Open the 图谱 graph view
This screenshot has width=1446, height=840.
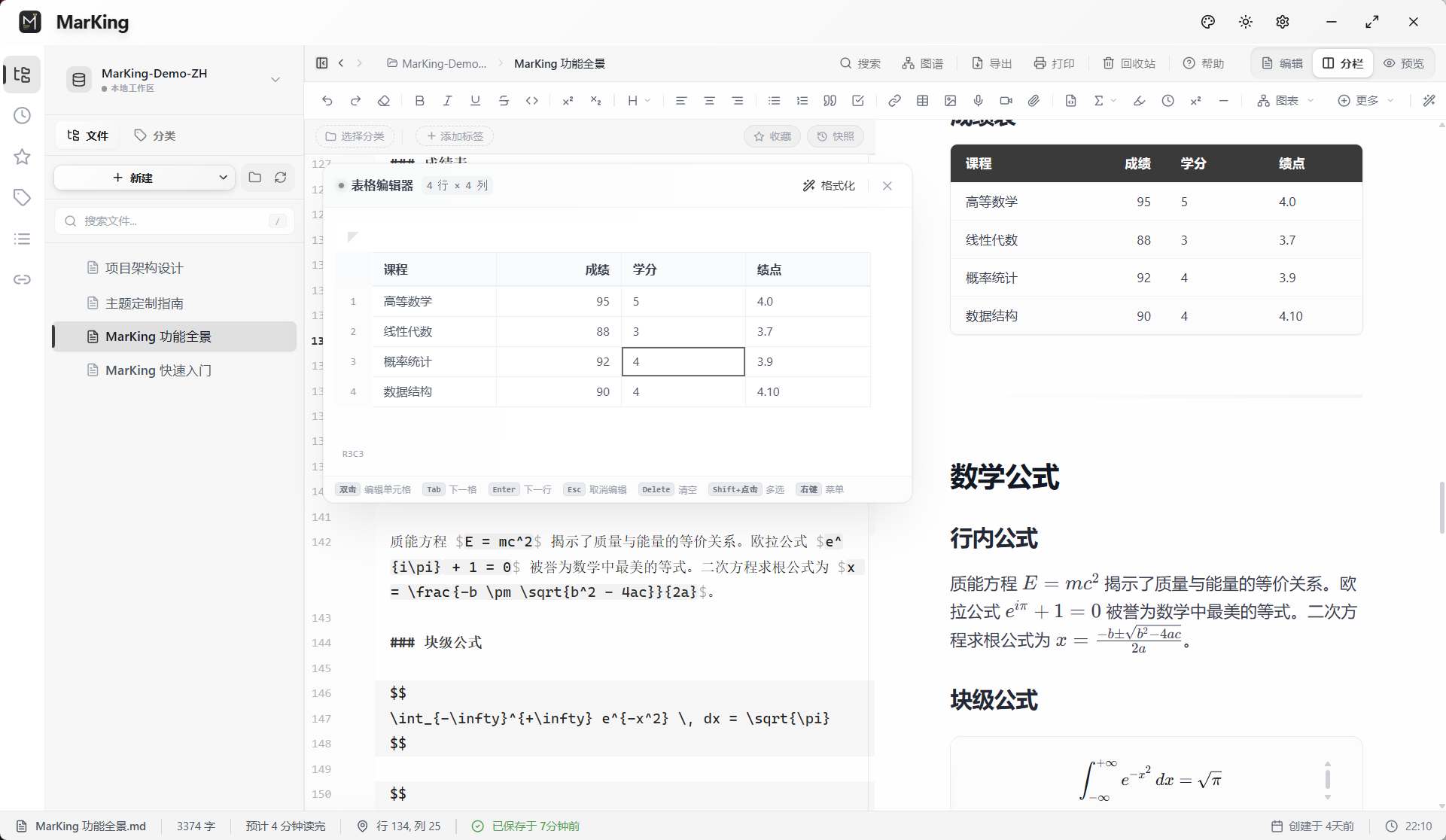[x=923, y=63]
